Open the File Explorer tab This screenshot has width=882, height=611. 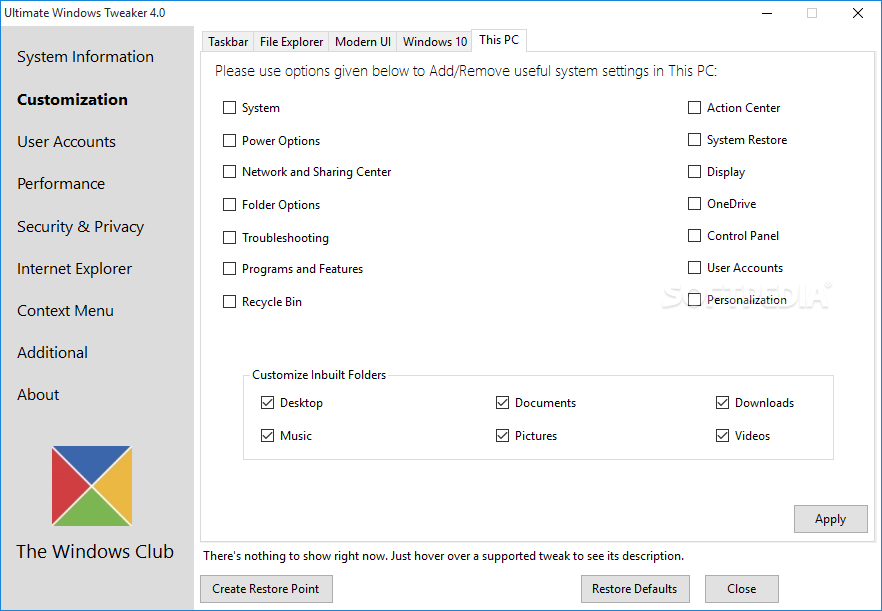coord(291,42)
